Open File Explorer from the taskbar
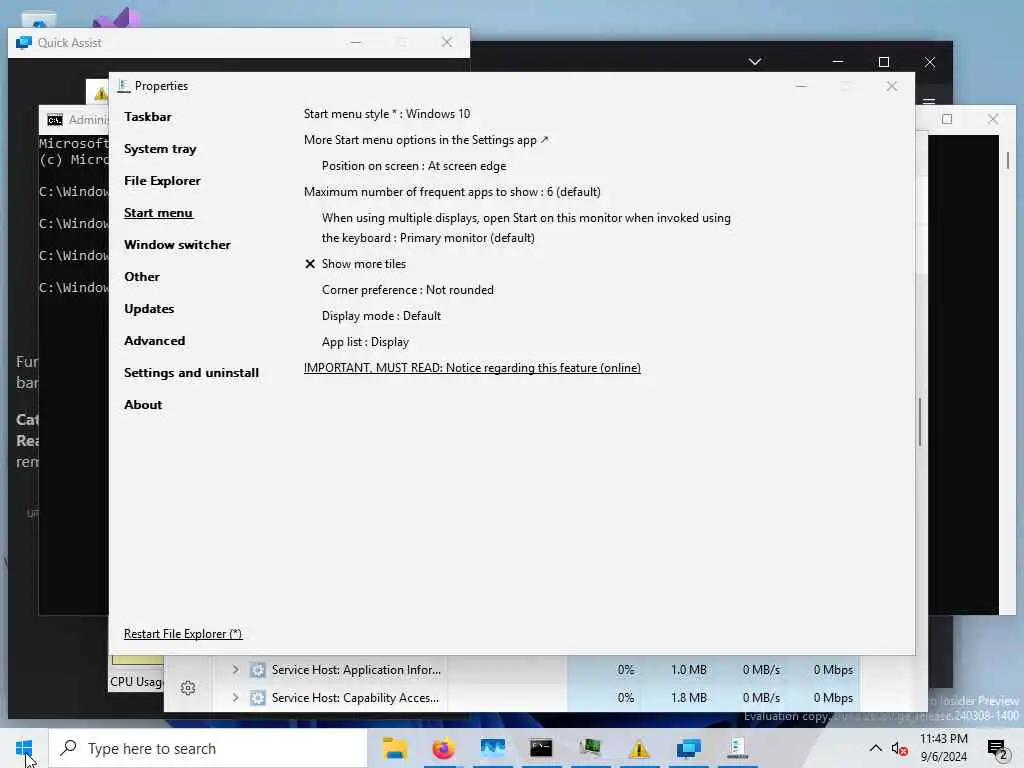 pyautogui.click(x=394, y=748)
